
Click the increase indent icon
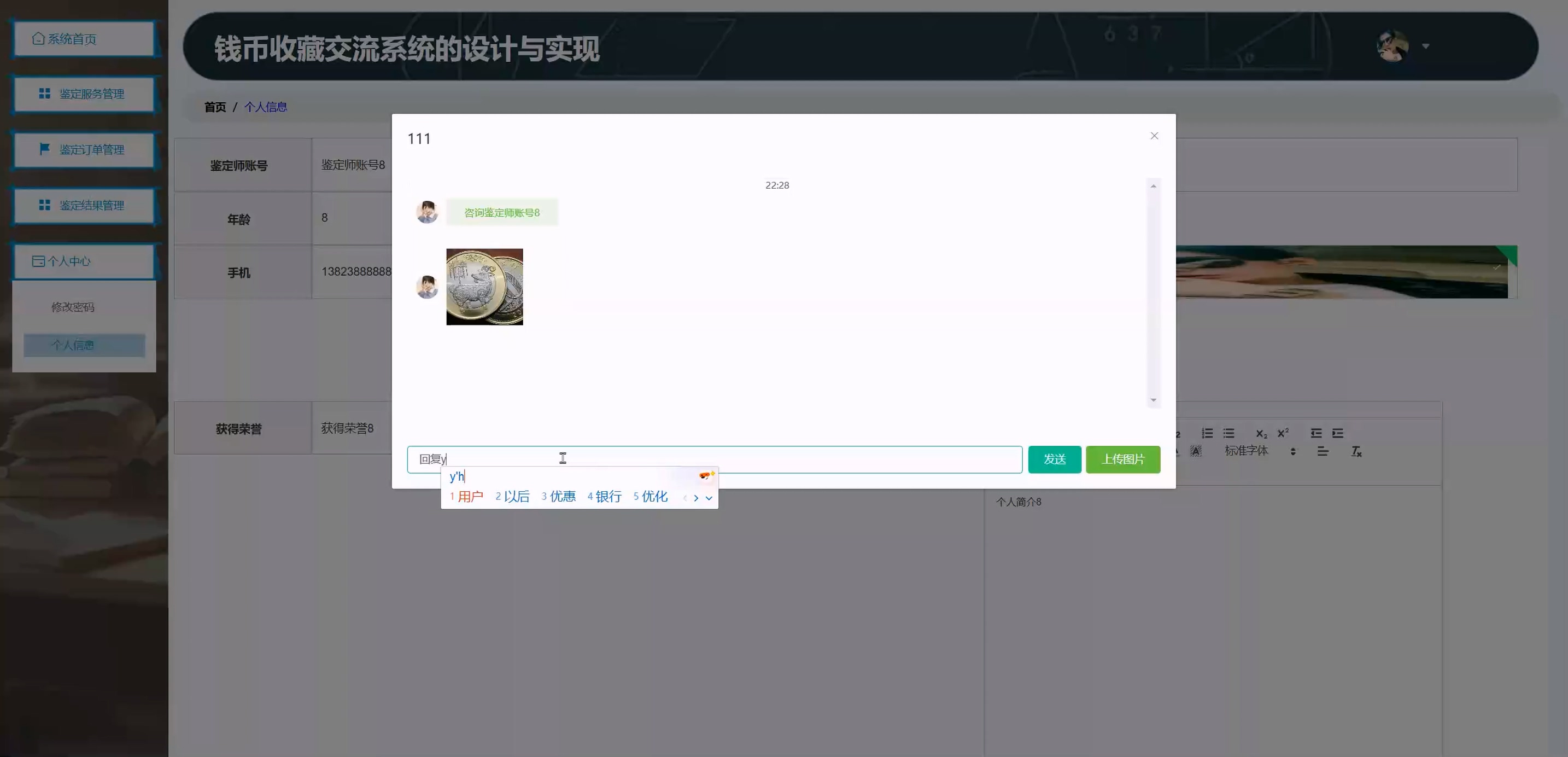pyautogui.click(x=1337, y=433)
